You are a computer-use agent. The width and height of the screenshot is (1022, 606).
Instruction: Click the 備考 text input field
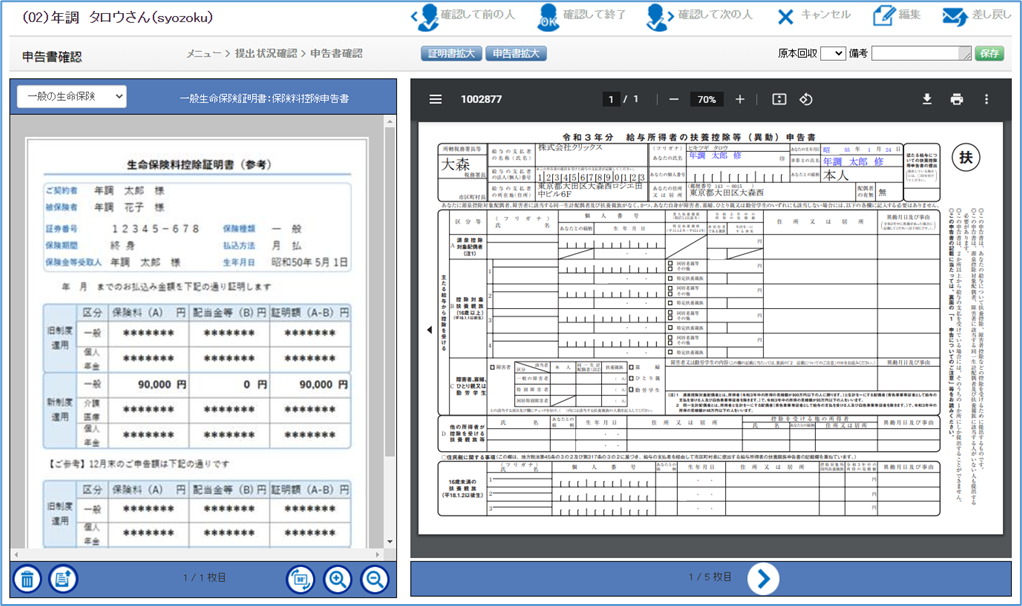click(920, 54)
